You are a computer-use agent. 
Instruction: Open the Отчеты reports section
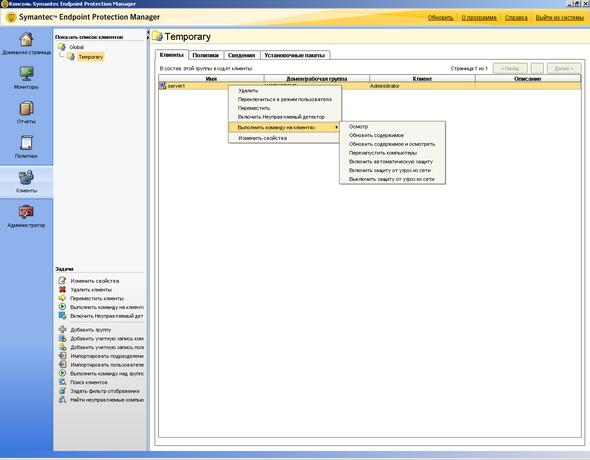pyautogui.click(x=26, y=108)
